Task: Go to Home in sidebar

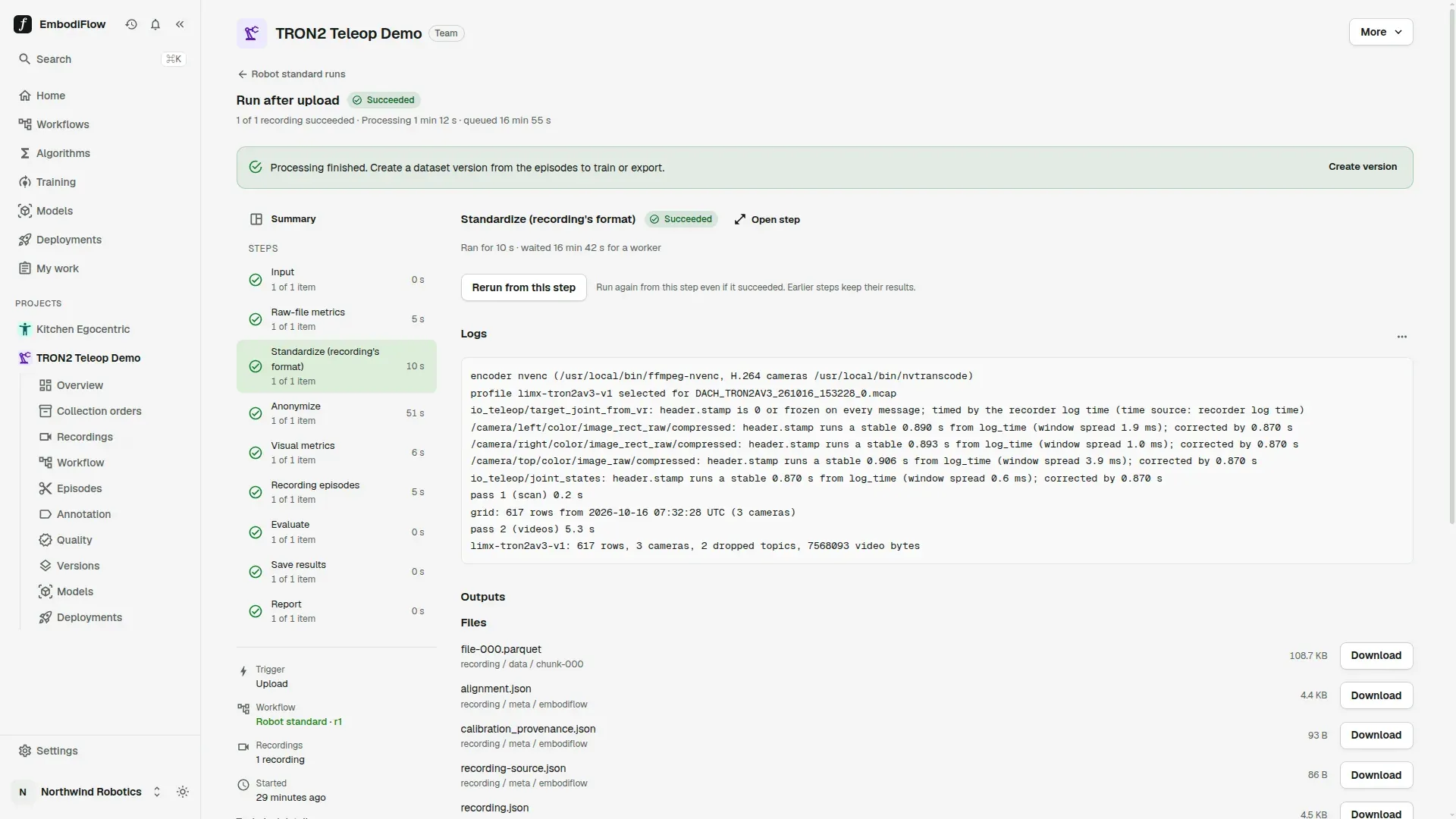Action: point(100,96)
